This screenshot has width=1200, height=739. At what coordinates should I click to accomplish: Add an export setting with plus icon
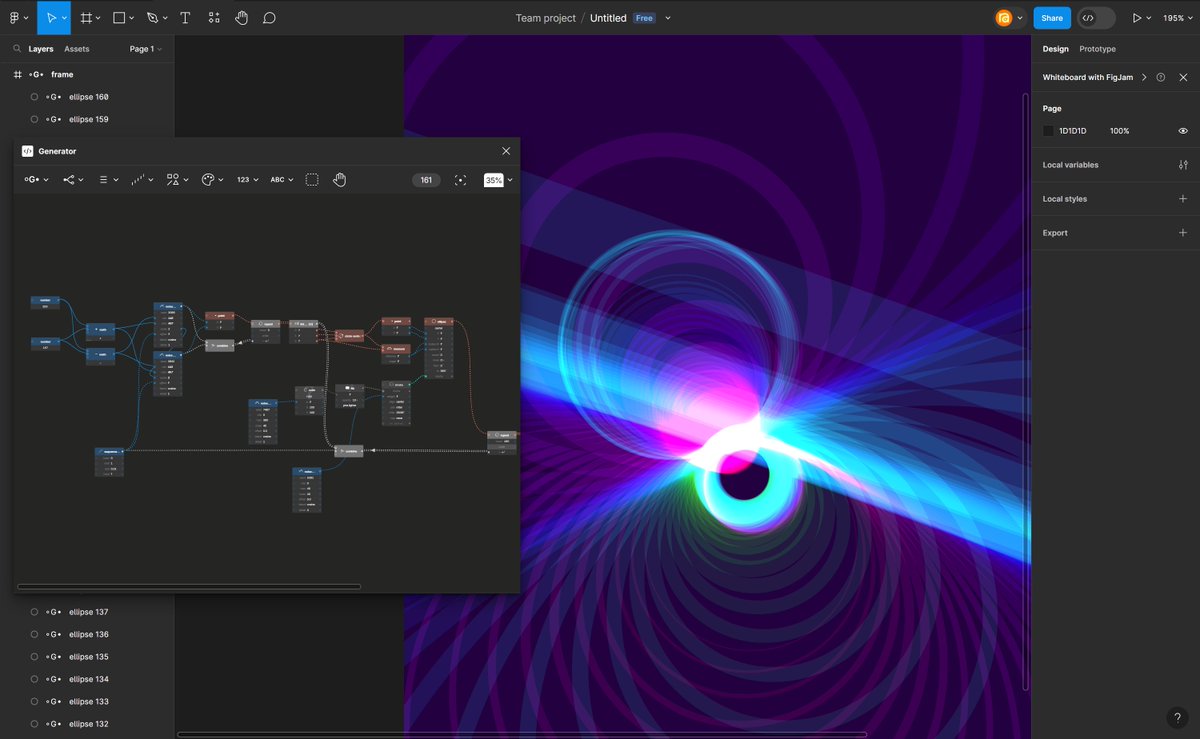[x=1183, y=233]
